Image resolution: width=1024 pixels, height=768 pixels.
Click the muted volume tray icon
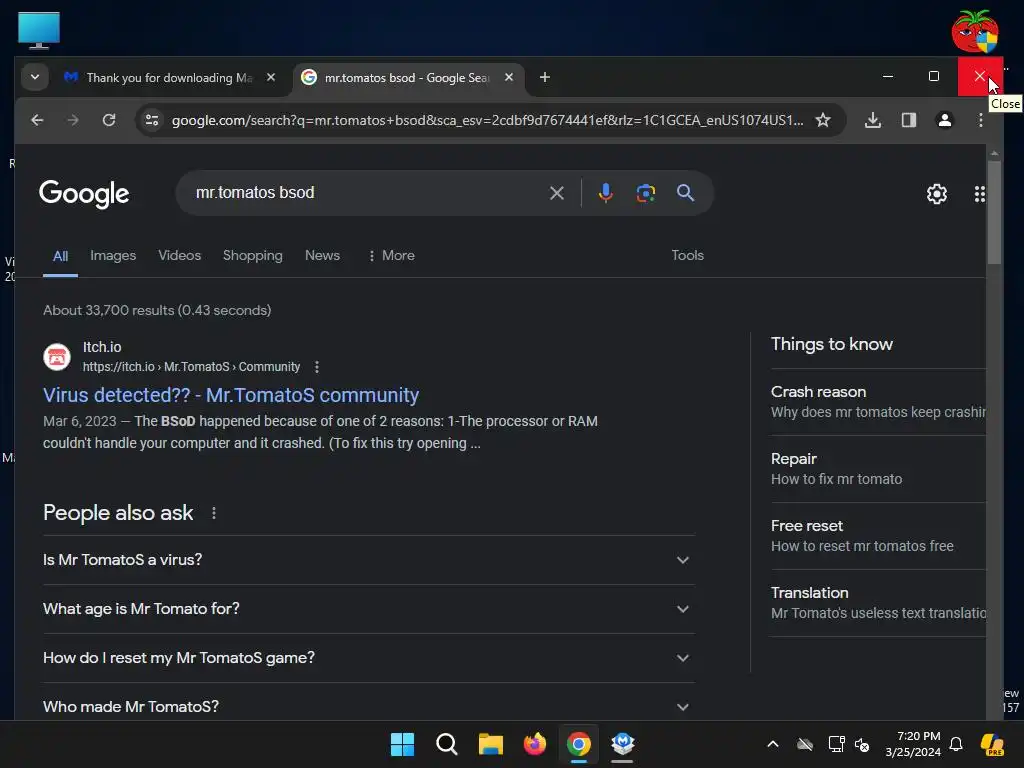[x=862, y=745]
